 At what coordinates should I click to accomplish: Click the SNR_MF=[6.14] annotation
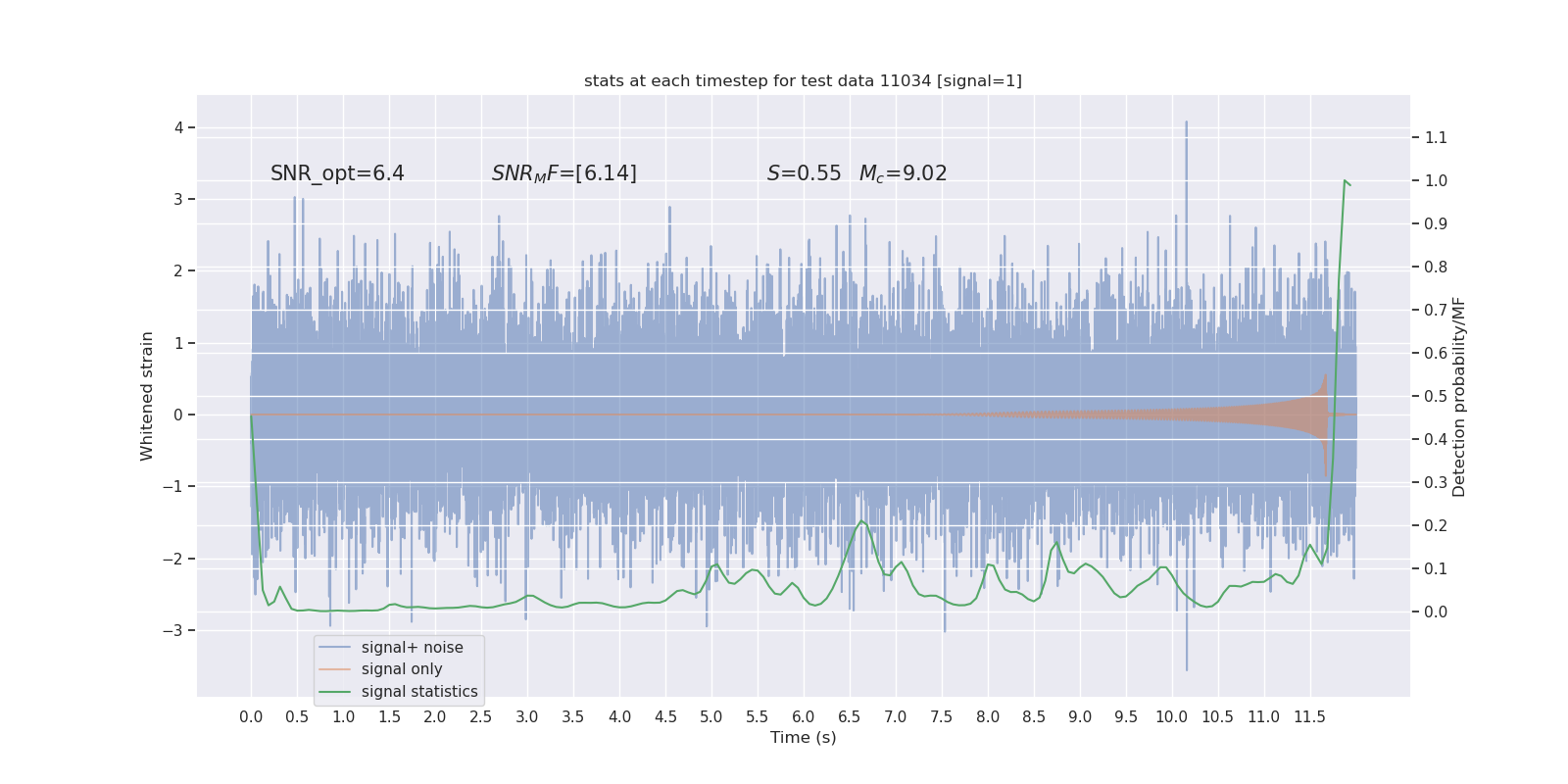[x=563, y=173]
